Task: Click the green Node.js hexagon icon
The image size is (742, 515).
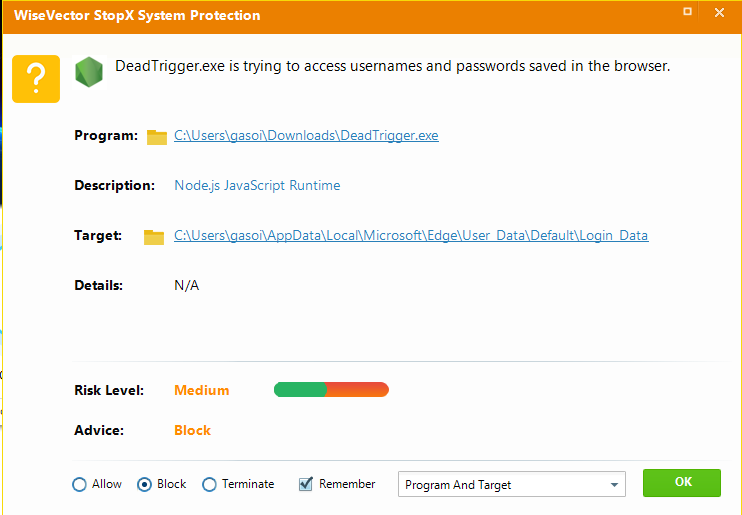Action: point(90,71)
